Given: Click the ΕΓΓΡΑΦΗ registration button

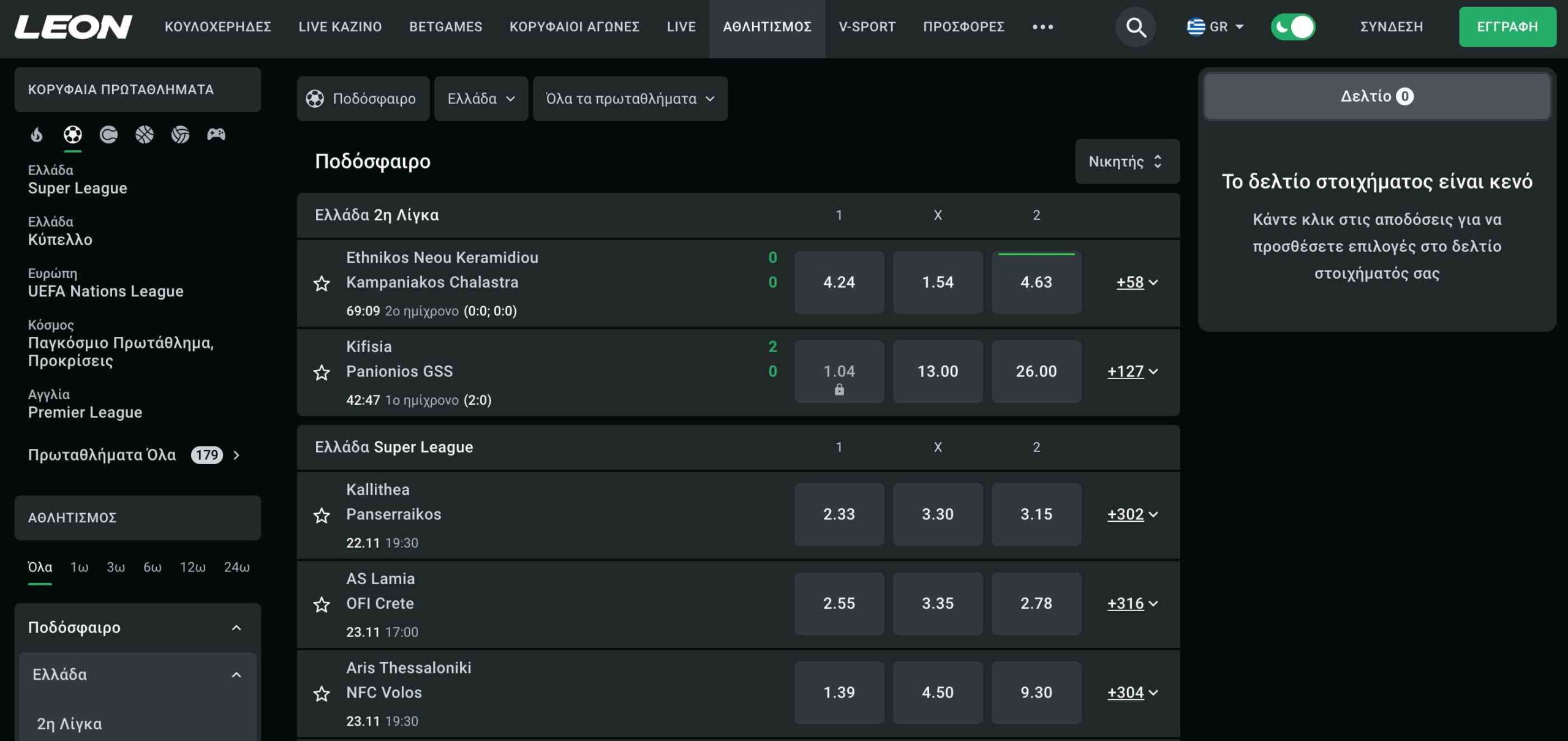Looking at the screenshot, I should tap(1507, 27).
